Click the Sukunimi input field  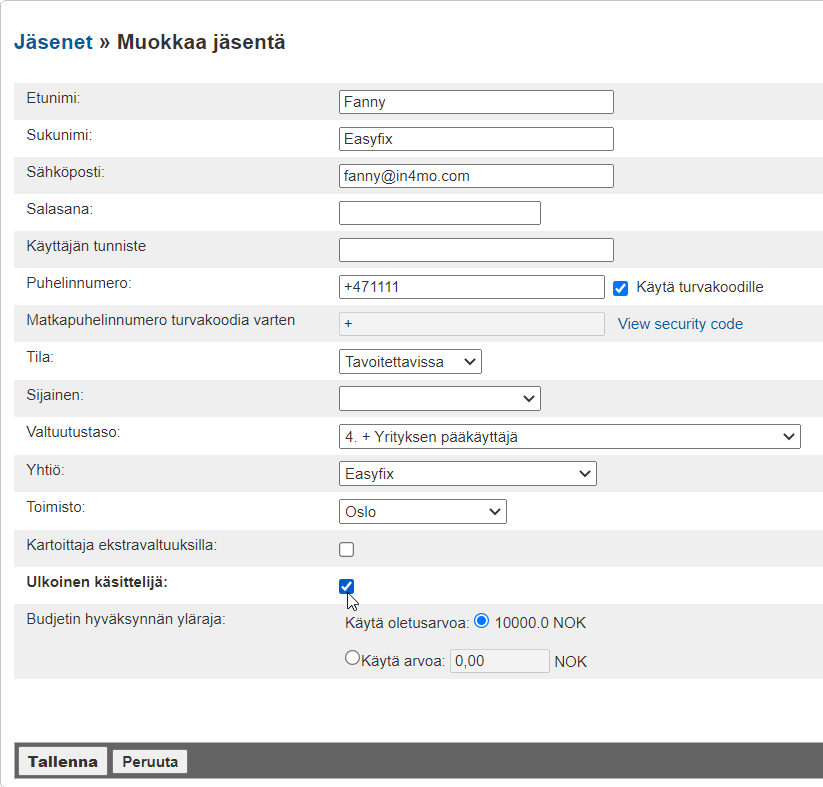476,139
